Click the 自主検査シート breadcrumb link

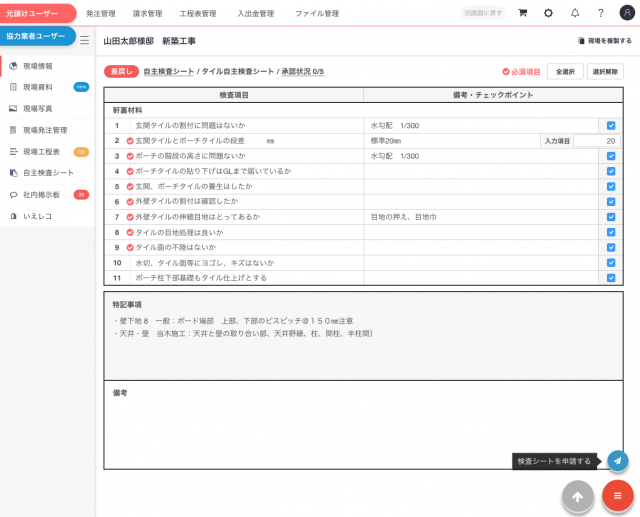click(x=168, y=72)
